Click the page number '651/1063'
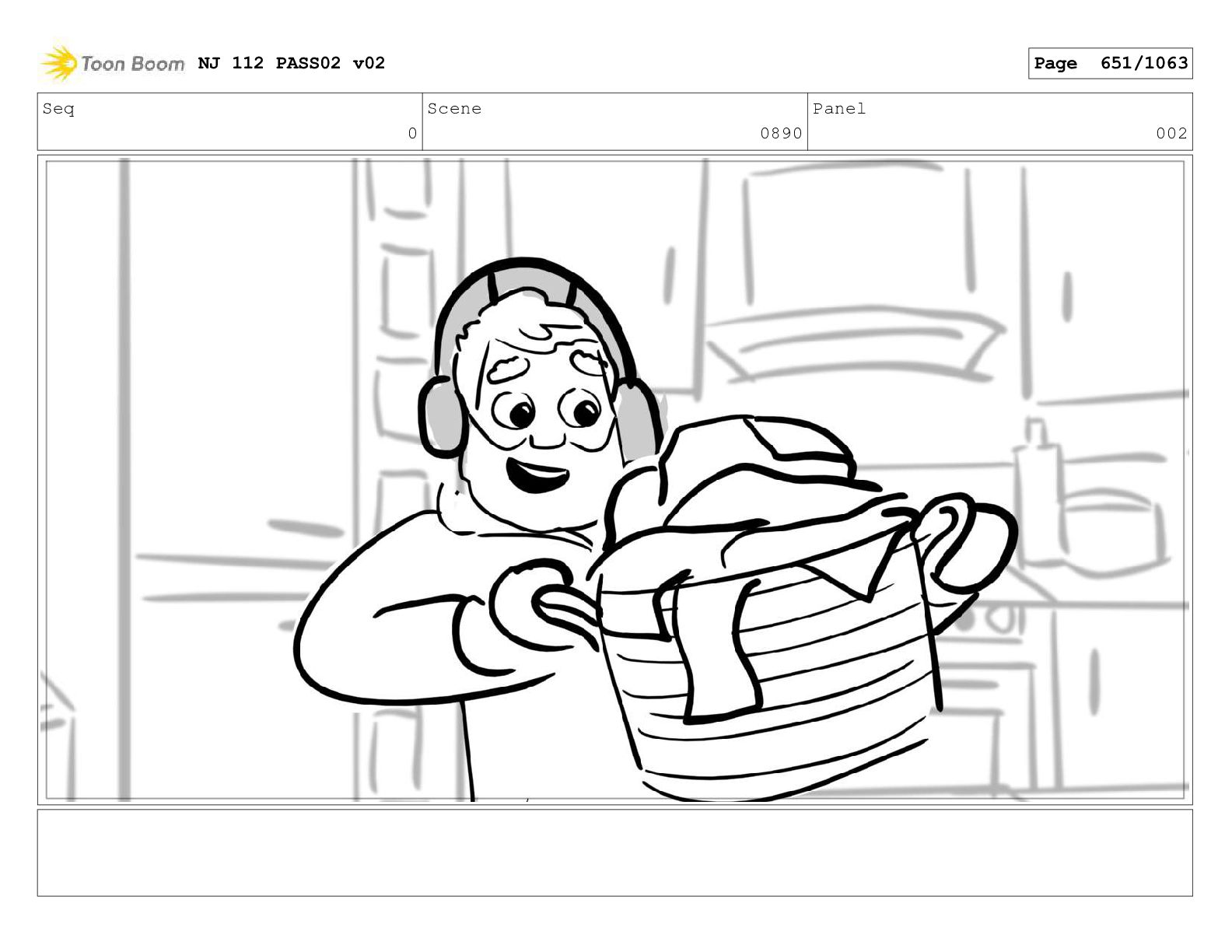The height and width of the screenshot is (952, 1232). point(1144,63)
